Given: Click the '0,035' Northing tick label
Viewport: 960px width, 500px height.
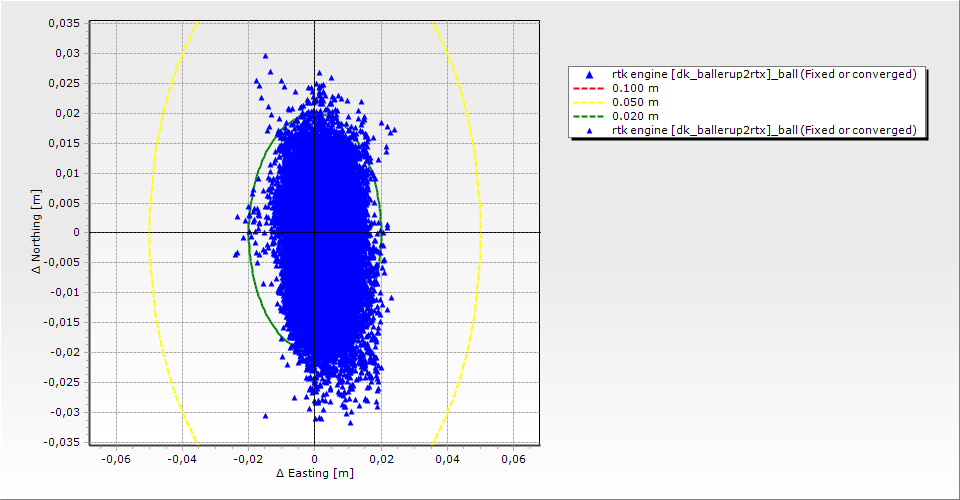Looking at the screenshot, I should click(64, 23).
